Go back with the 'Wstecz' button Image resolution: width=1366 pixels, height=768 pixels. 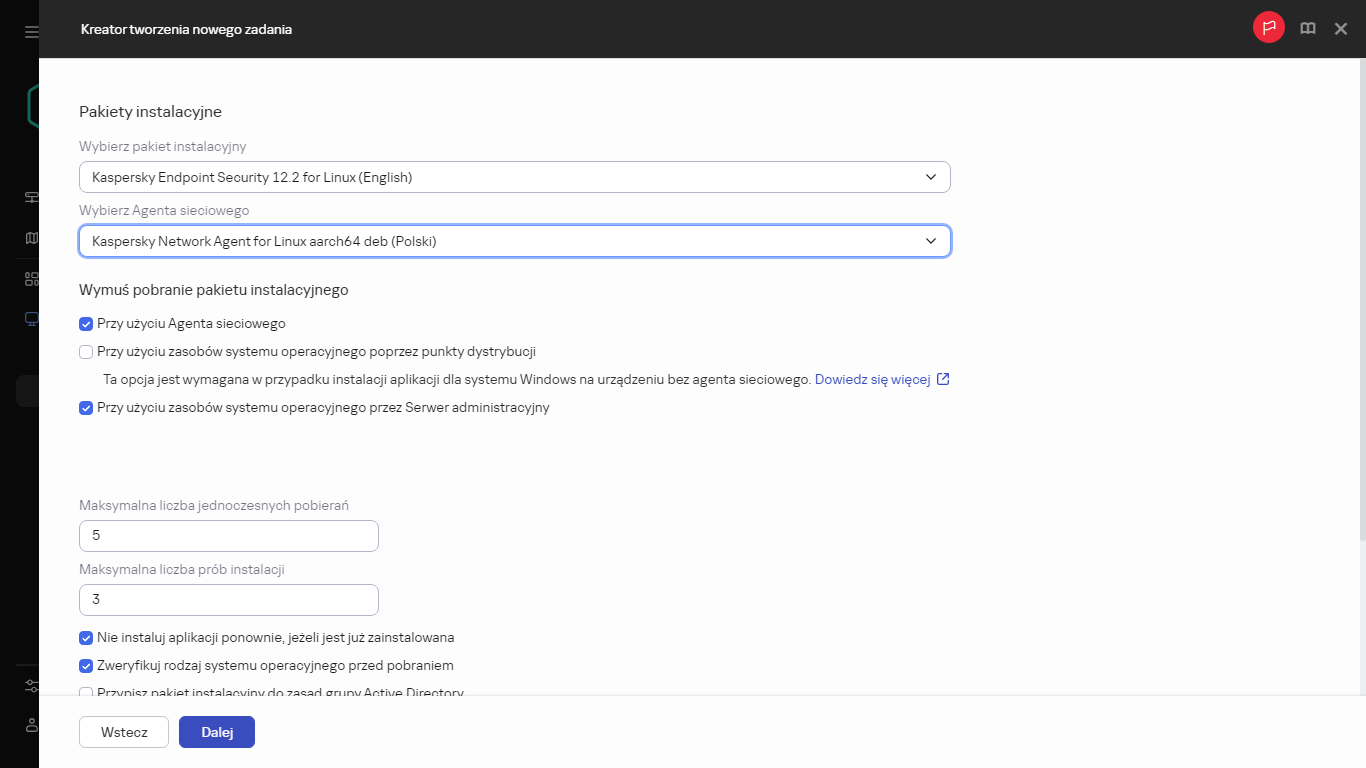pos(124,732)
